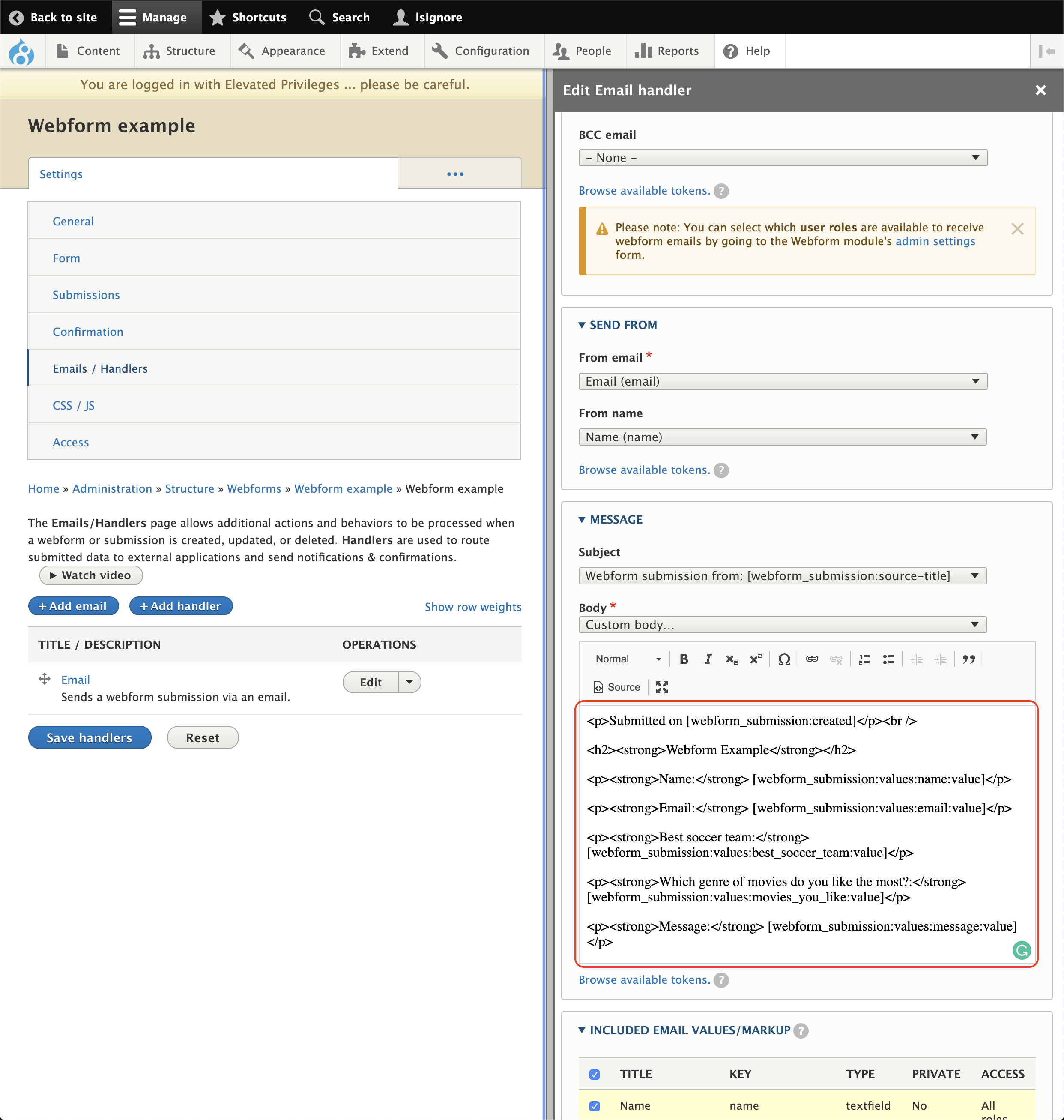Insert link using chain icon
This screenshot has width=1064, height=1120.
(812, 659)
